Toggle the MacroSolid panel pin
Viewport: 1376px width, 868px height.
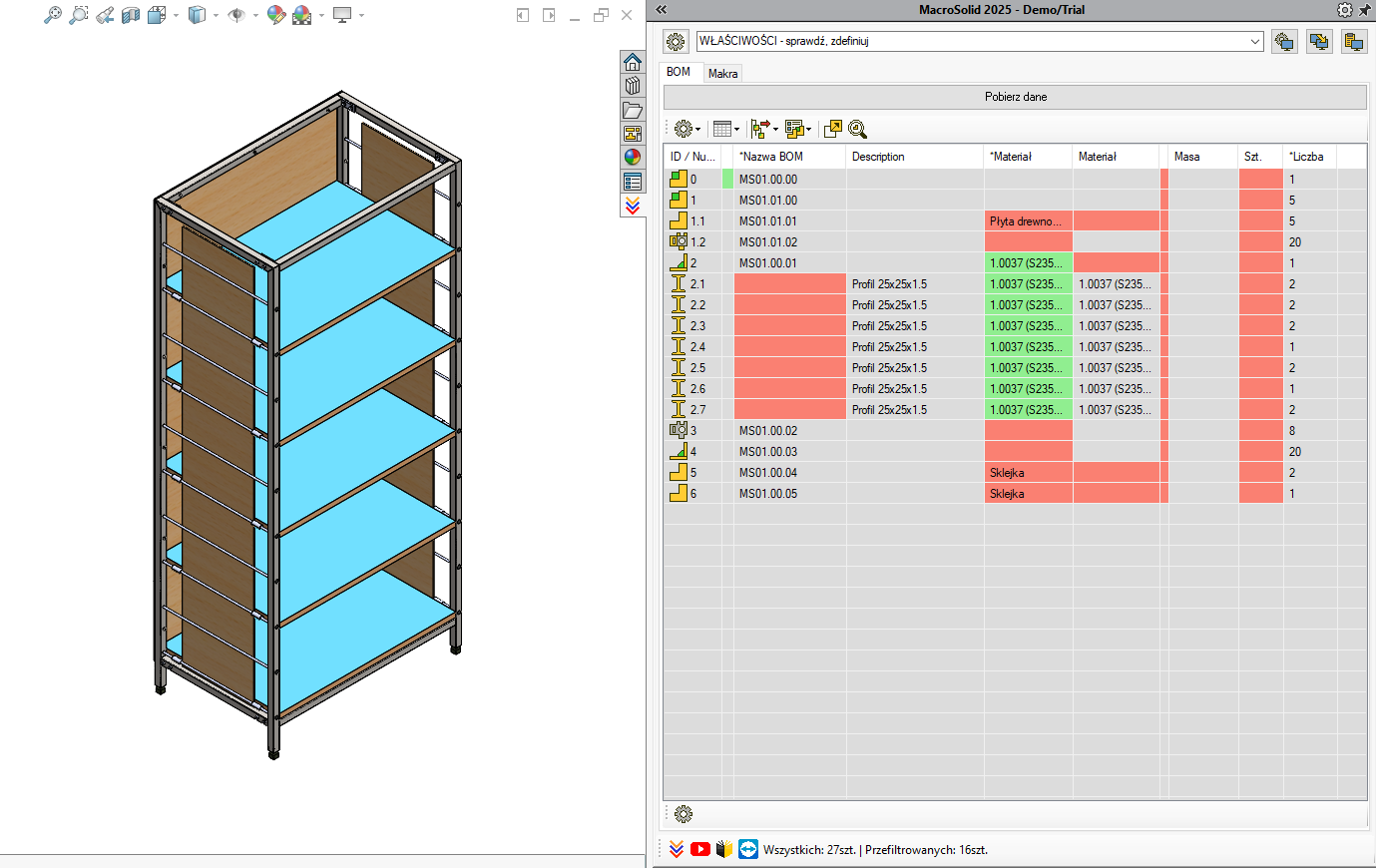[1365, 10]
